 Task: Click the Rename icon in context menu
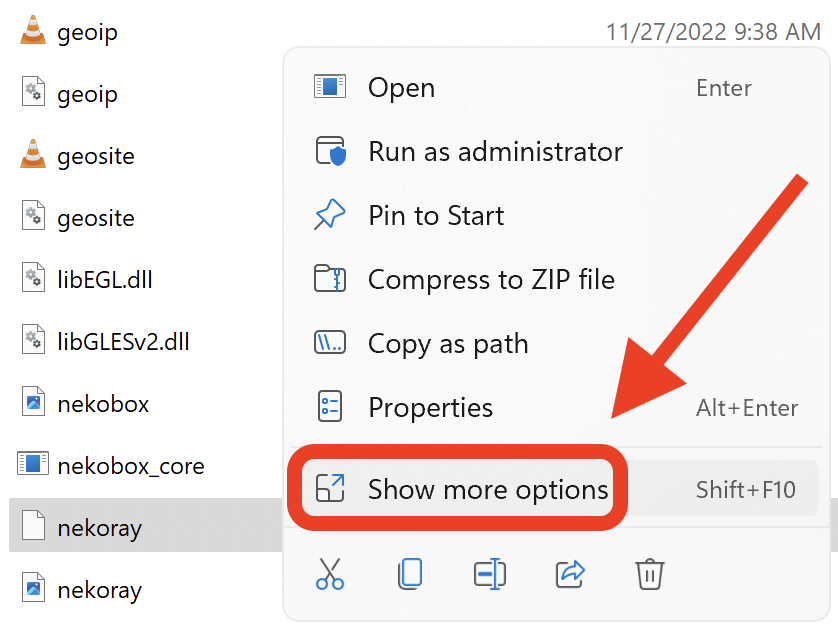pos(490,574)
